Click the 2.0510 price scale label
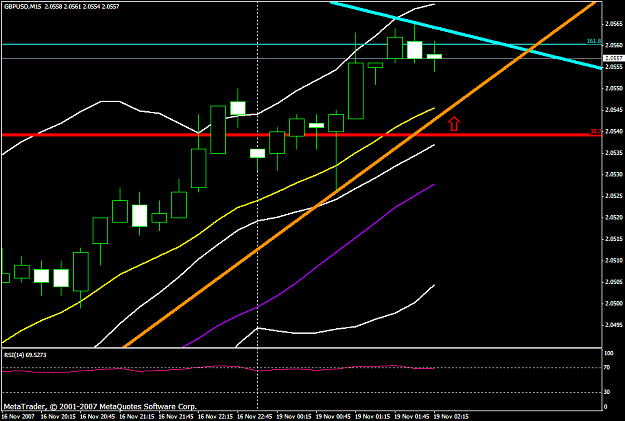Viewport: 625px width, 421px height. (x=614, y=261)
